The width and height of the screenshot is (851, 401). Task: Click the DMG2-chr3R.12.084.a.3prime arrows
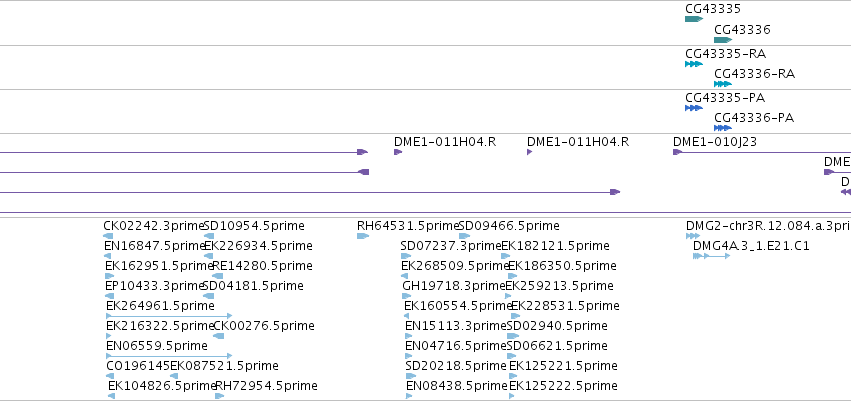(x=693, y=236)
